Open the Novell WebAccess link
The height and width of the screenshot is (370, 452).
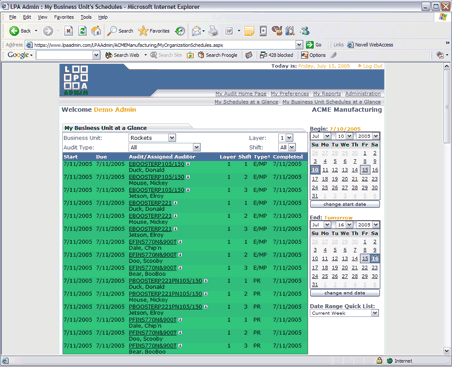(x=370, y=45)
